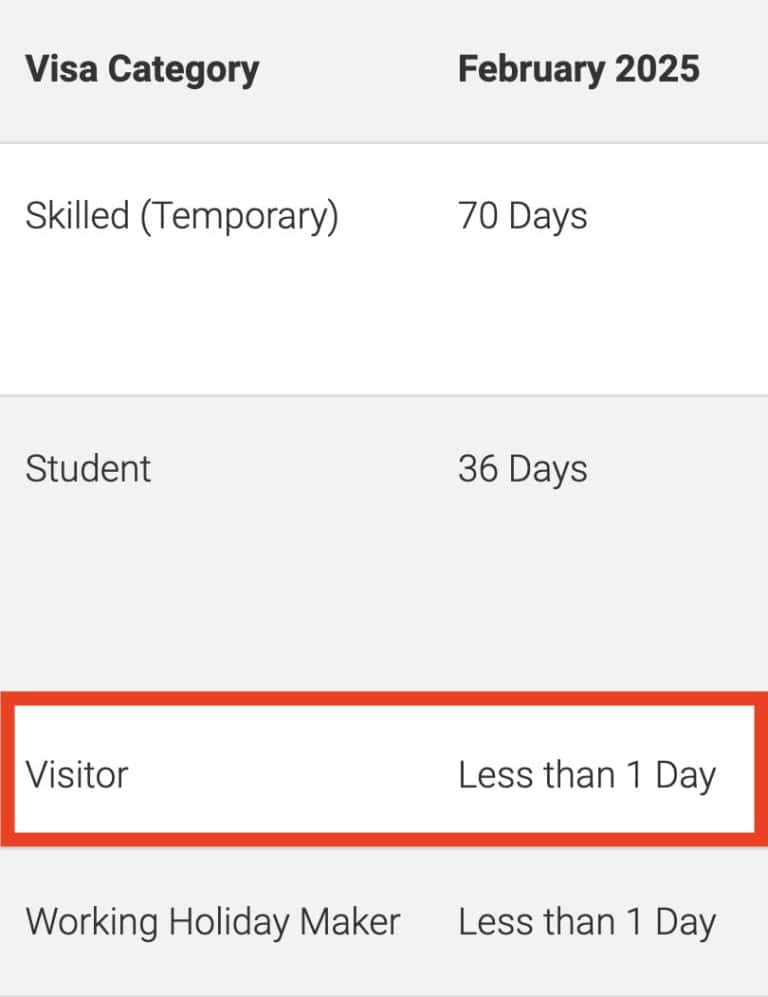Click the Student visa category label

(88, 469)
